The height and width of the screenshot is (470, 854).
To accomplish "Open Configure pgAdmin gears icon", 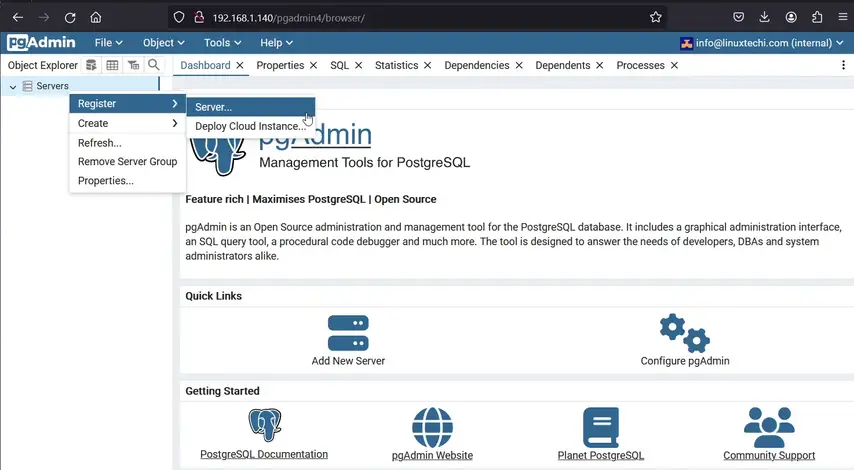I will pos(684,333).
